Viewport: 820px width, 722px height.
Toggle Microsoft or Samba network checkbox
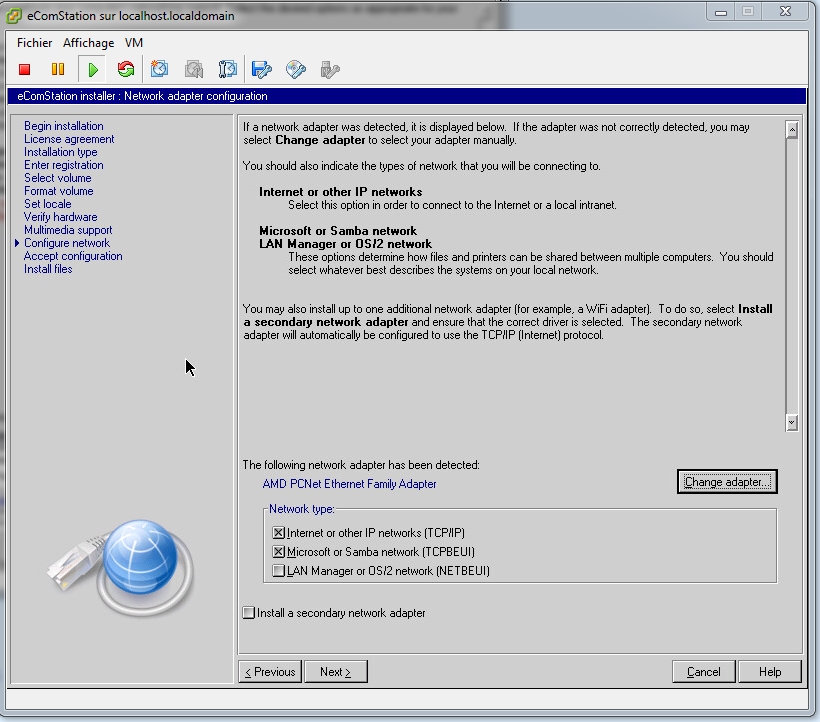click(279, 552)
